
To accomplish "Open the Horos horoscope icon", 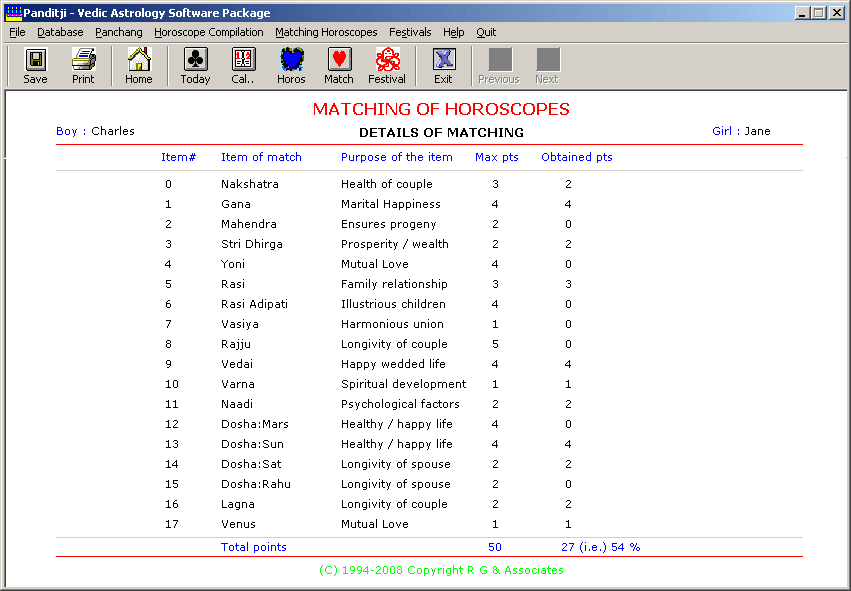I will pos(291,60).
